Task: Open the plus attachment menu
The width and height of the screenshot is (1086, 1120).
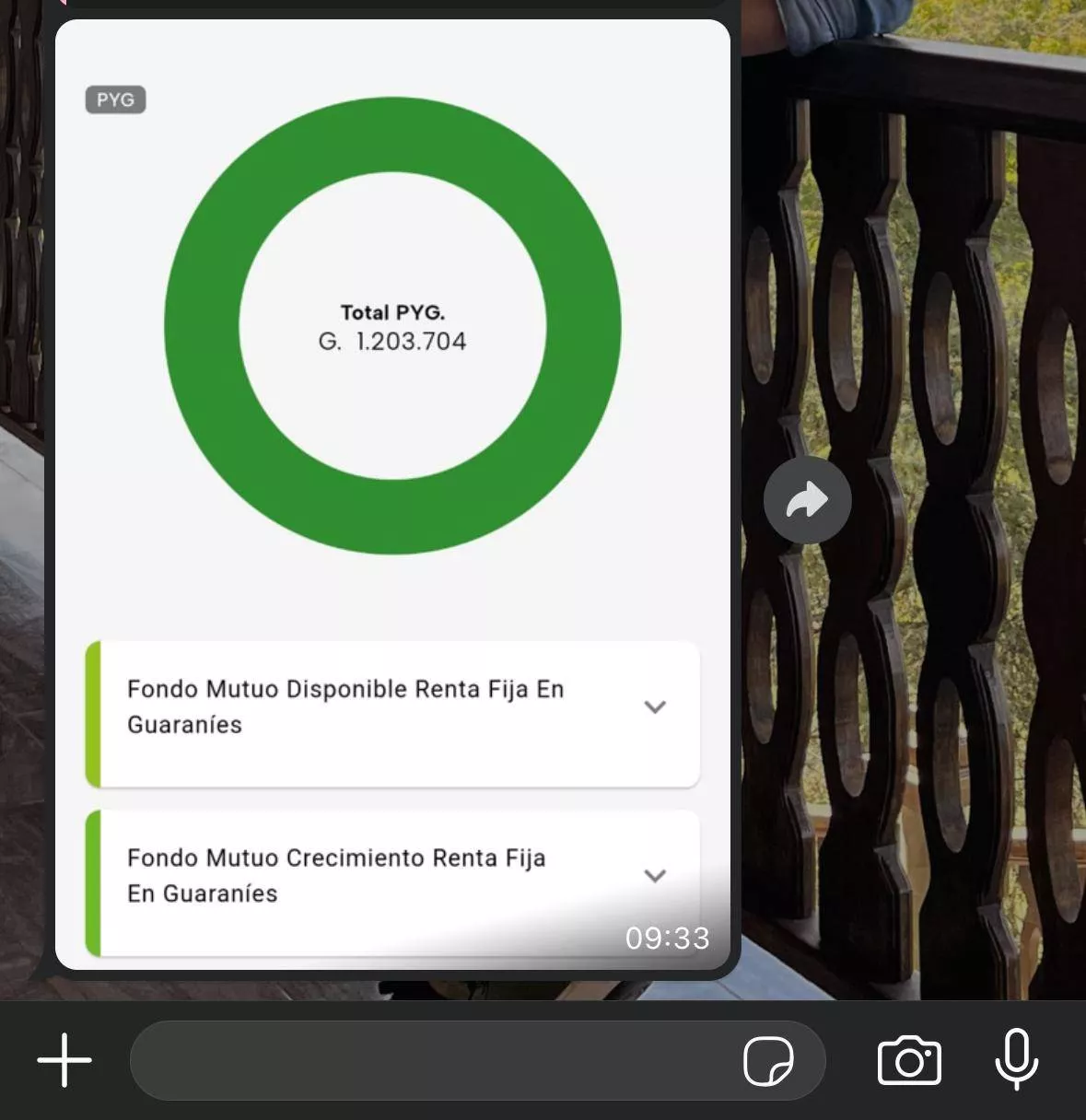Action: 64,1060
